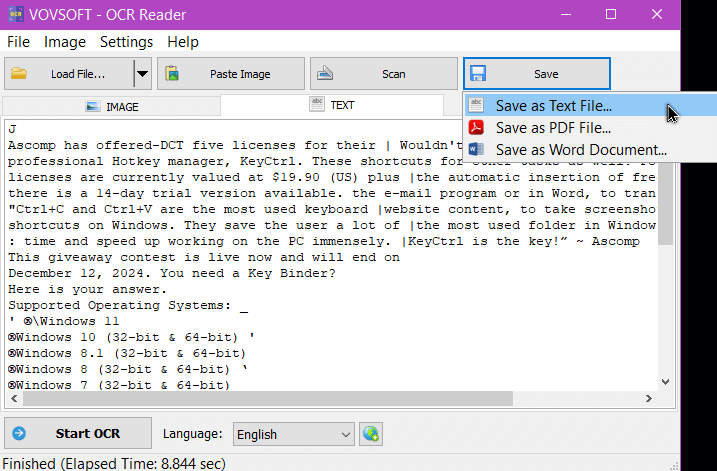Open the Help menu
This screenshot has height=471, width=717.
point(183,42)
